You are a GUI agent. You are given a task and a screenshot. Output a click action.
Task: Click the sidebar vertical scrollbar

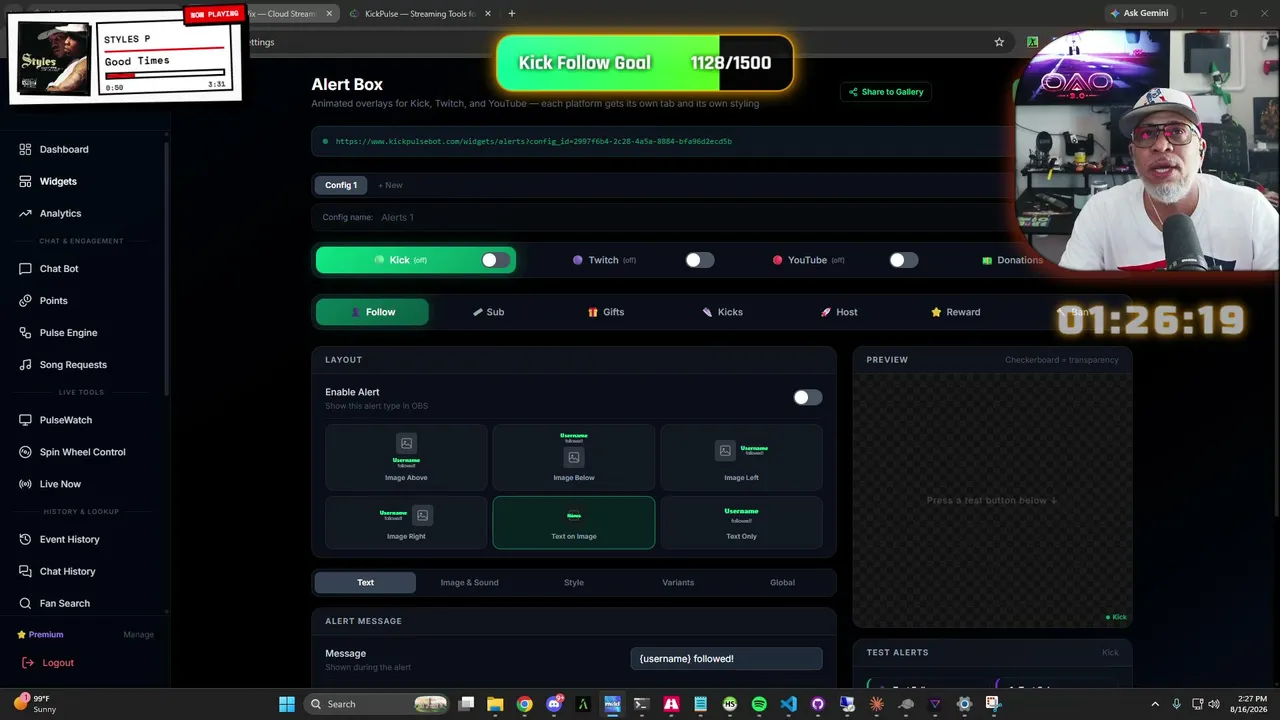[166, 267]
